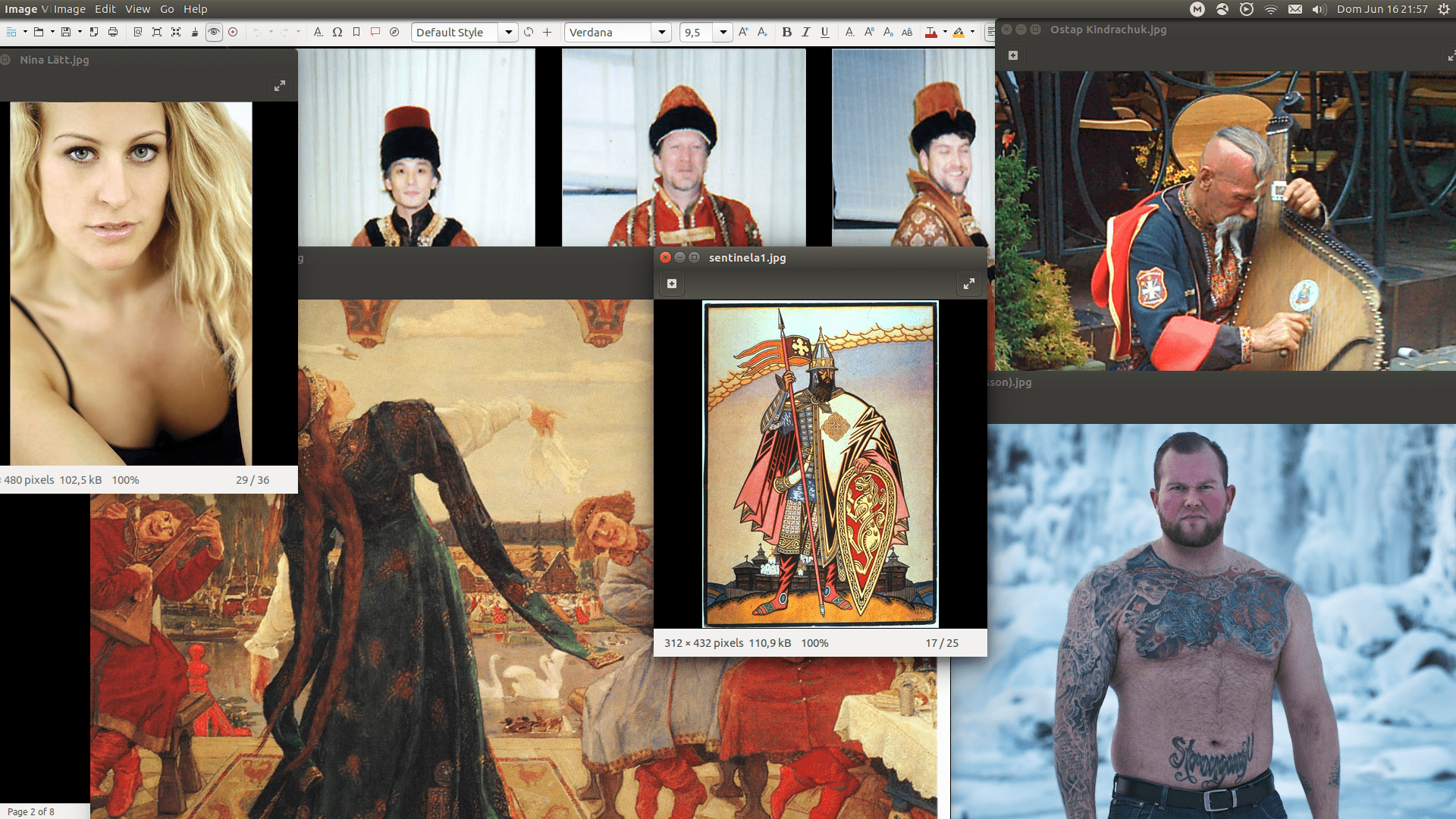Viewport: 1456px width, 819px height.
Task: Click the Image V app title
Action: point(27,9)
